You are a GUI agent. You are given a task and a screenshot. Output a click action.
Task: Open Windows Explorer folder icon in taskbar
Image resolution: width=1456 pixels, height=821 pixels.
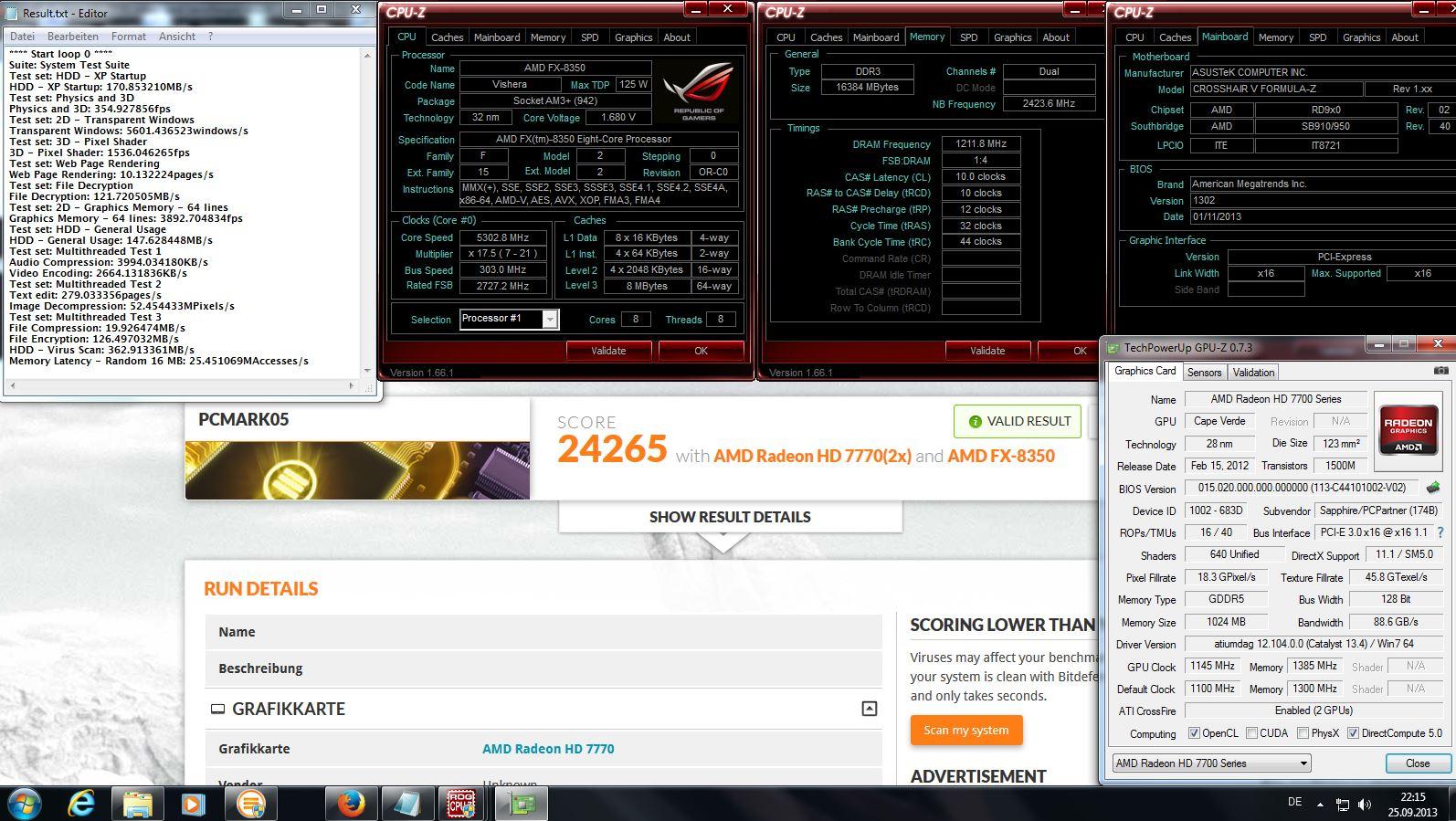[x=137, y=804]
